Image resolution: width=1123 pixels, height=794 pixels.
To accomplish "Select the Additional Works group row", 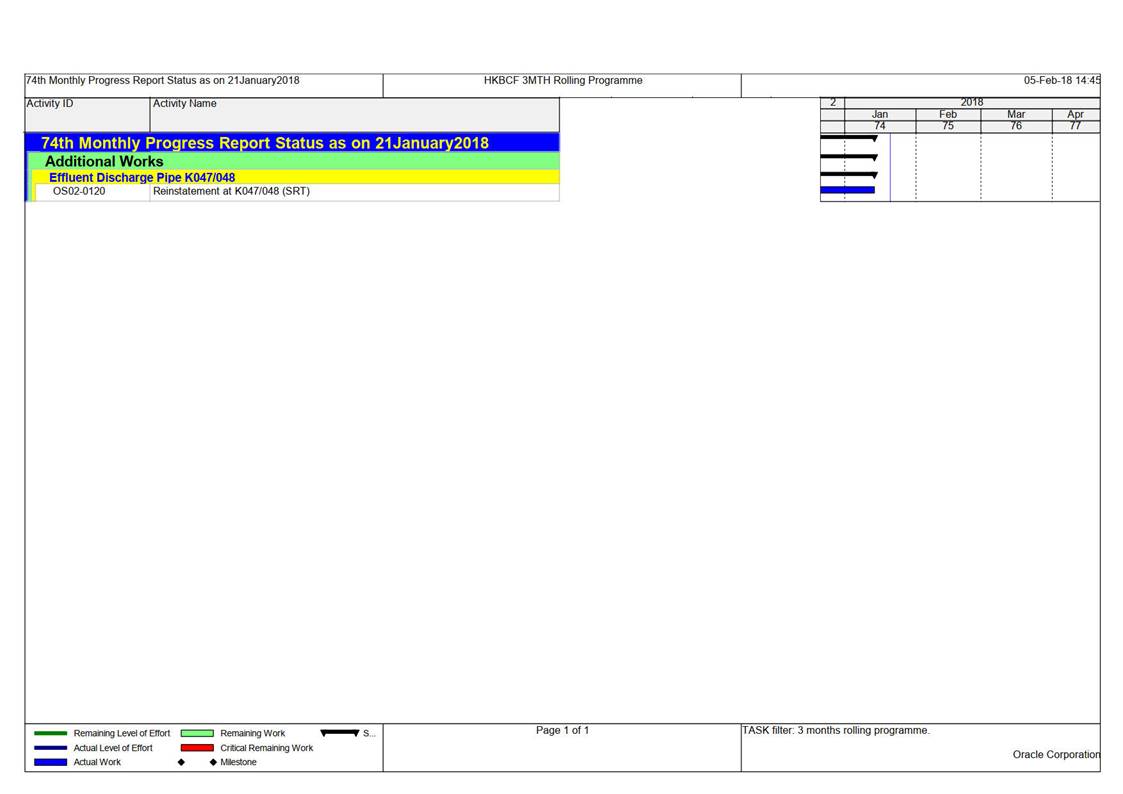I will tap(295, 161).
